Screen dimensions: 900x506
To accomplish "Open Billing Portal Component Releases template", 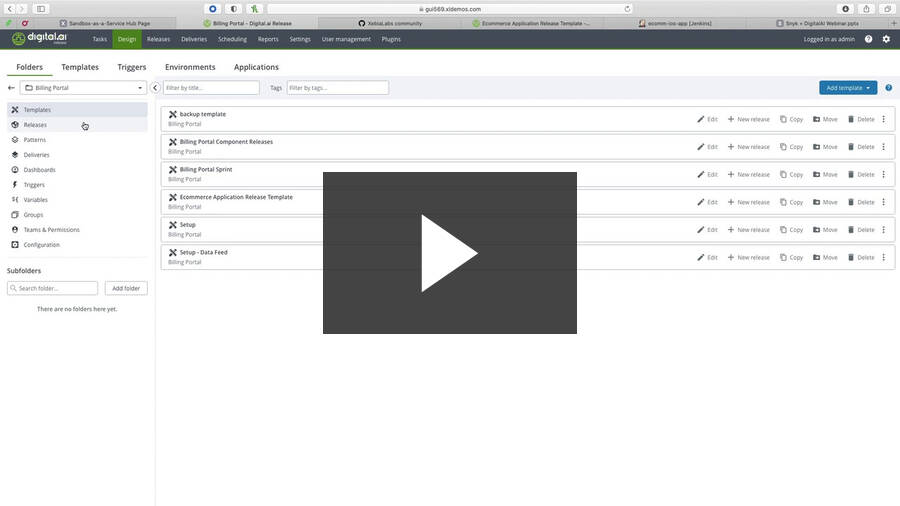I will (x=226, y=142).
